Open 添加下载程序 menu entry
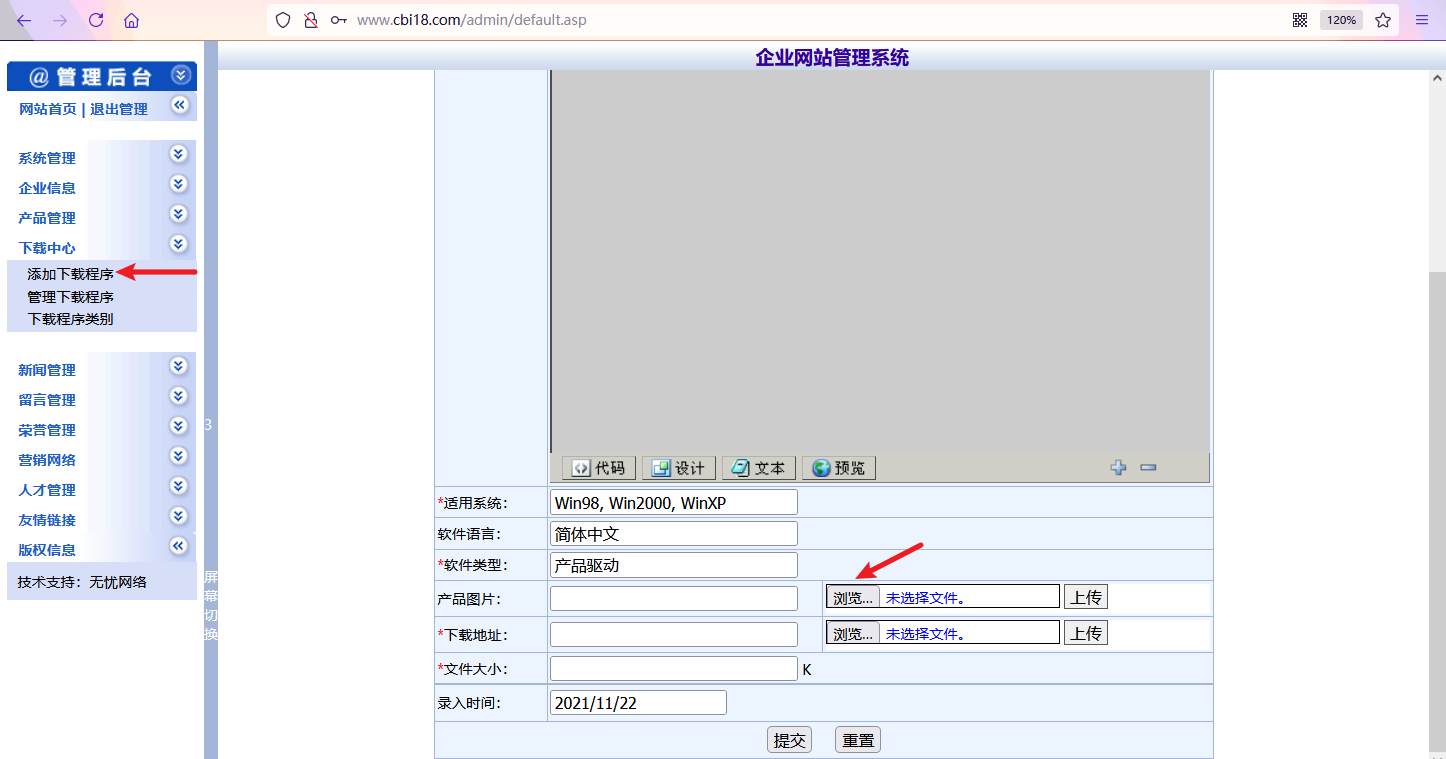Image resolution: width=1446 pixels, height=759 pixels. tap(70, 274)
